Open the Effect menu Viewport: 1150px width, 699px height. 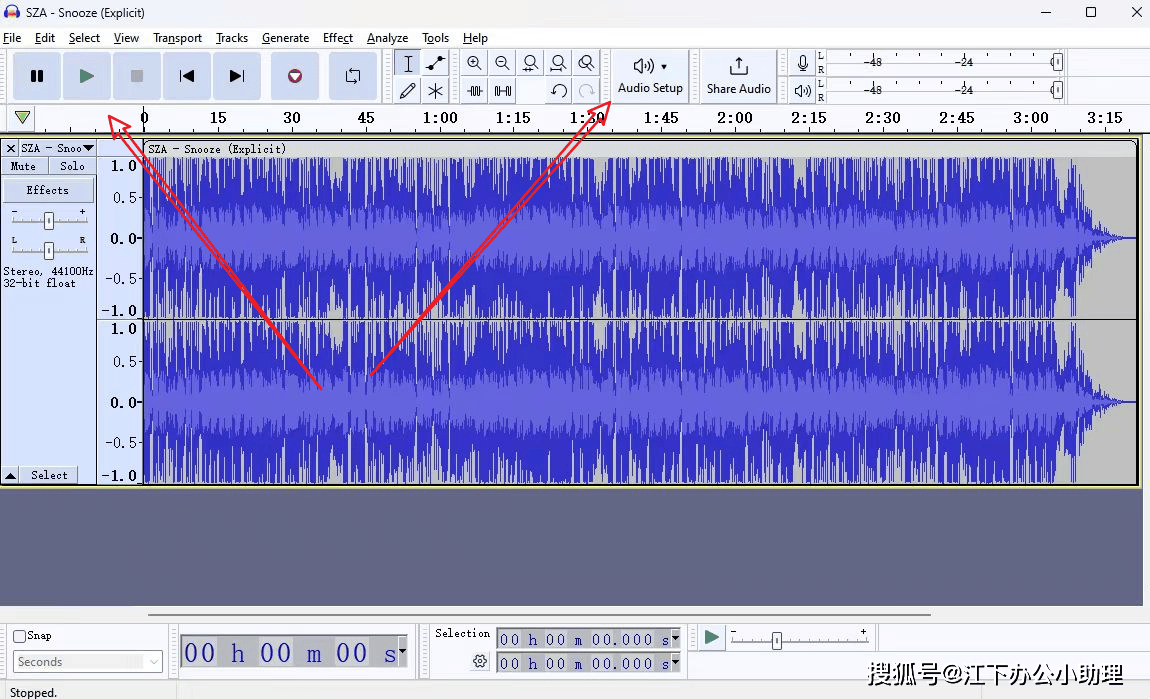coord(338,37)
